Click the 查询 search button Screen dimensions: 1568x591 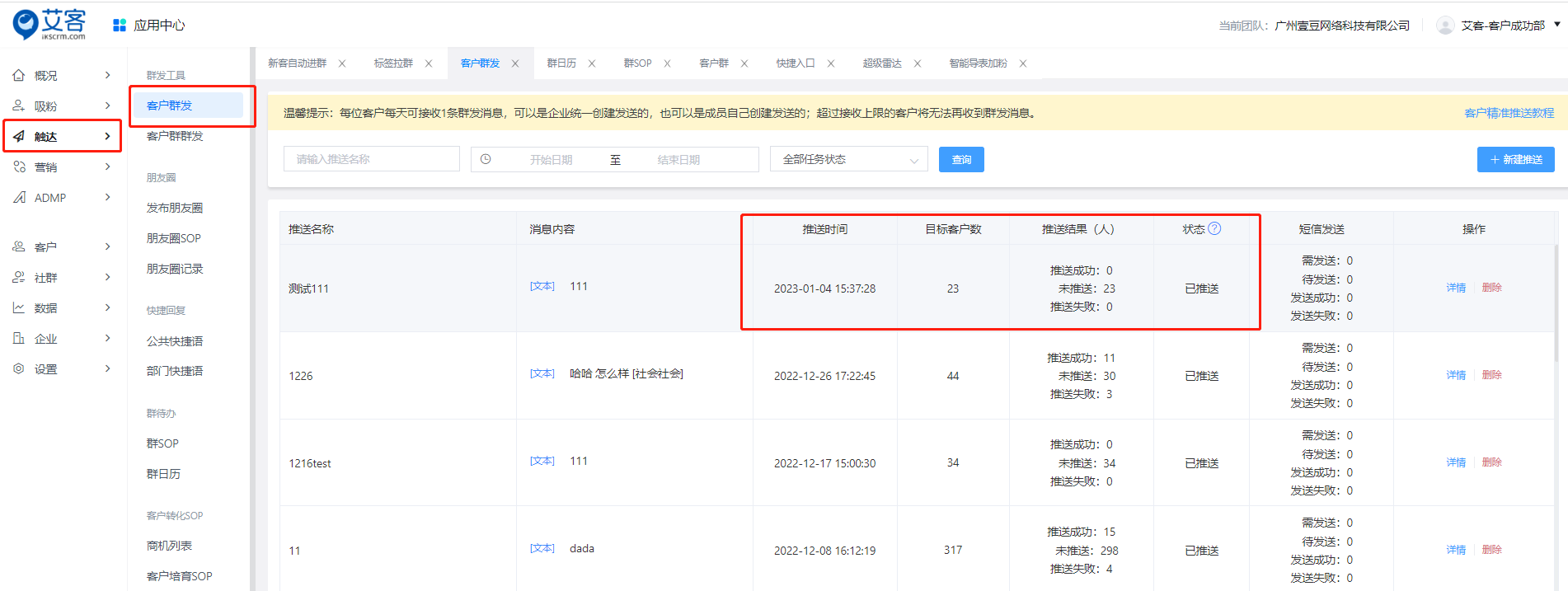[961, 159]
